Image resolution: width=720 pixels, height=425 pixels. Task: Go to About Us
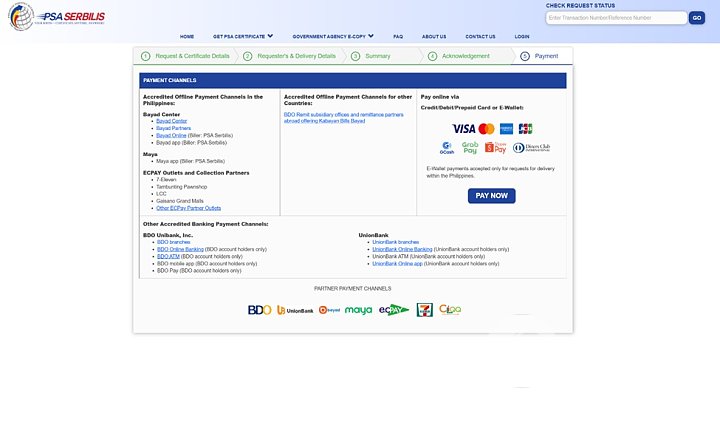click(x=434, y=36)
